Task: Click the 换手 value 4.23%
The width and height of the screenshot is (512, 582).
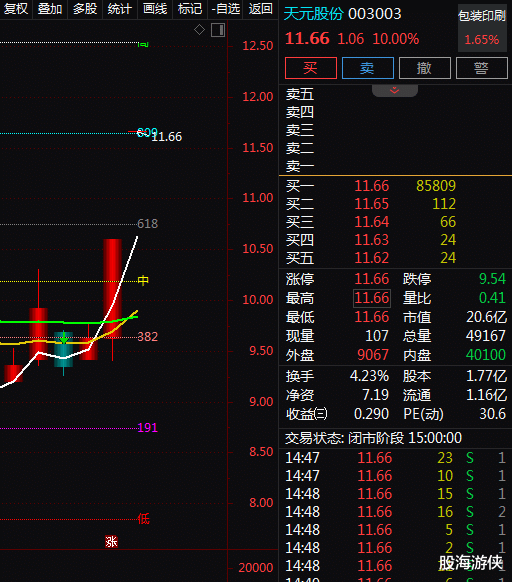Action: [x=369, y=376]
